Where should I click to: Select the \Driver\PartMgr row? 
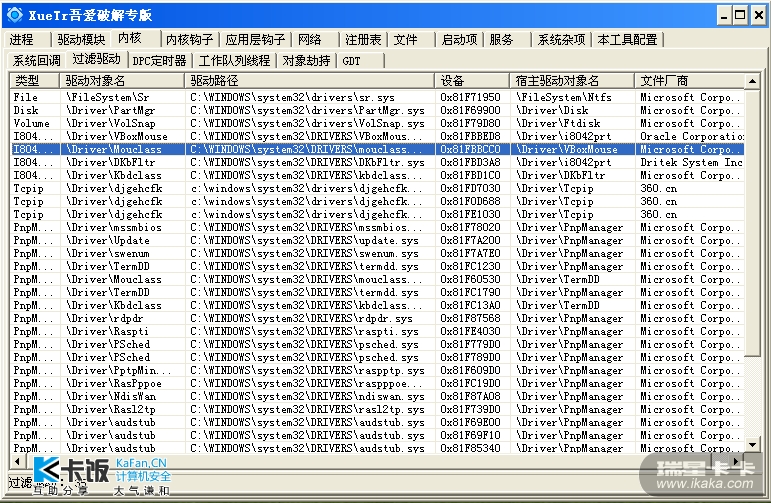[377, 110]
